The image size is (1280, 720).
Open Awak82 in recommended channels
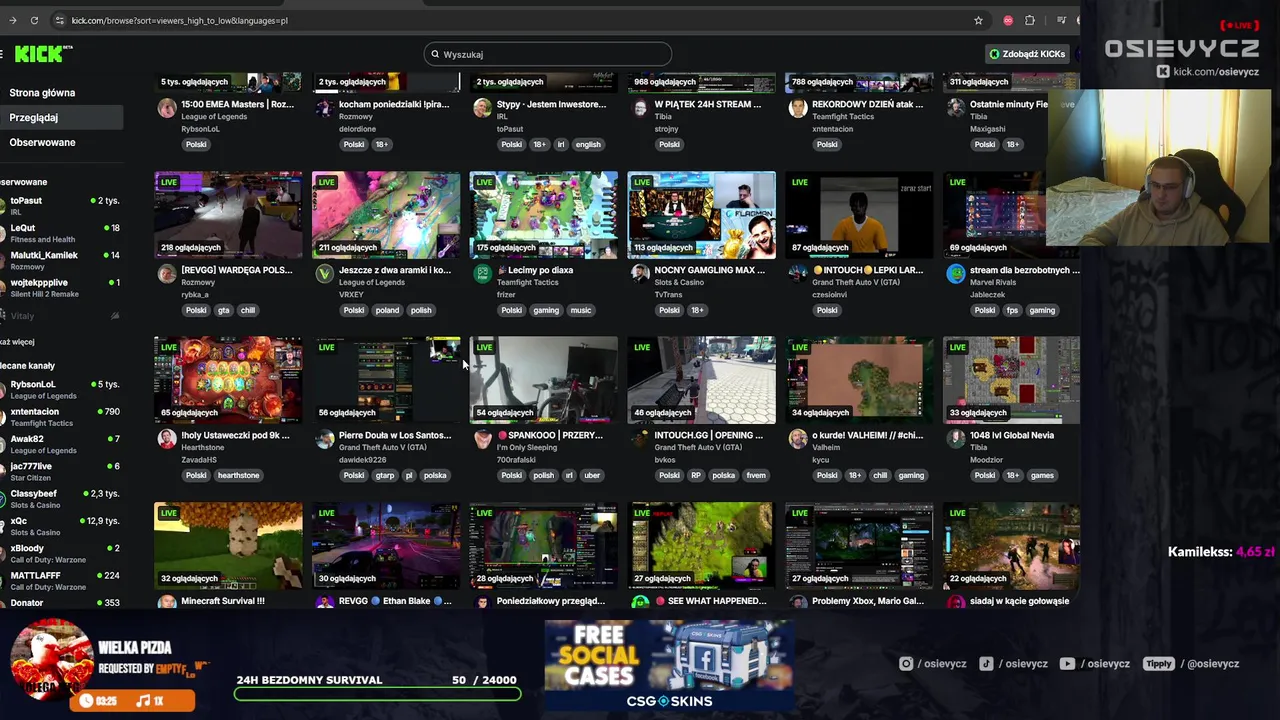tap(60, 444)
